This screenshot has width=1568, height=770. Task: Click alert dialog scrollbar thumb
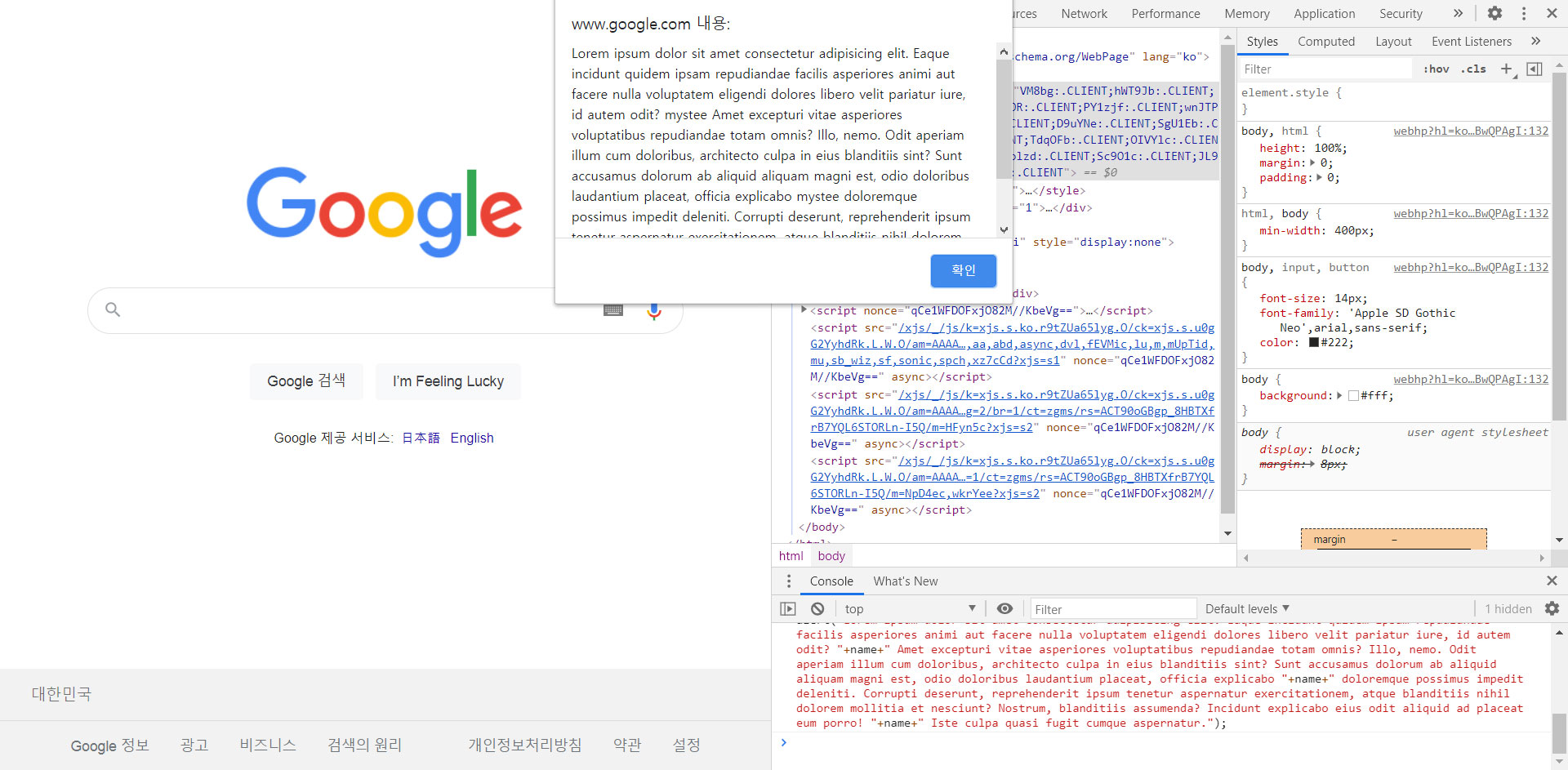click(1004, 119)
